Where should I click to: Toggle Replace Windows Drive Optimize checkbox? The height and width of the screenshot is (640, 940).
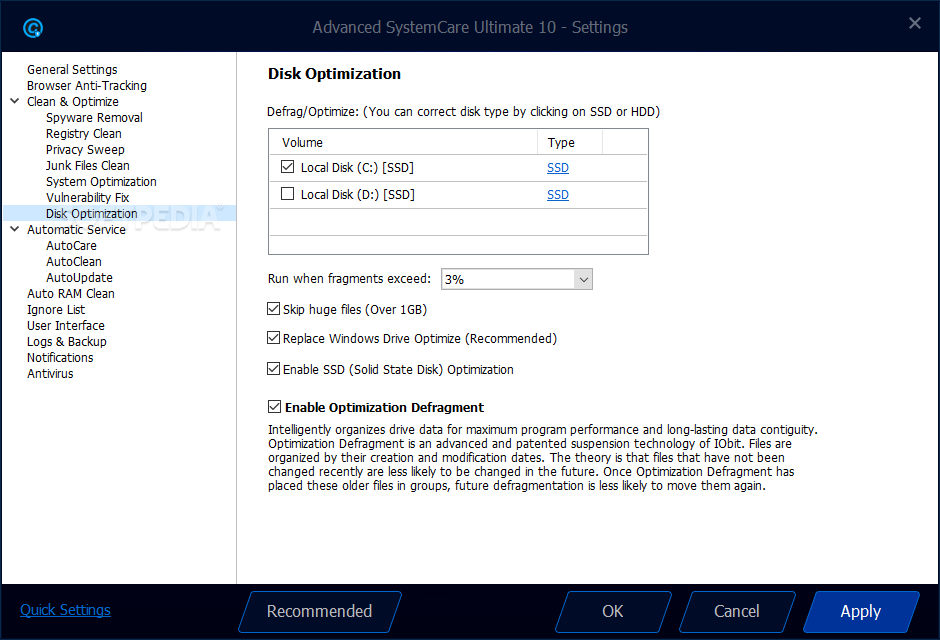[x=273, y=338]
